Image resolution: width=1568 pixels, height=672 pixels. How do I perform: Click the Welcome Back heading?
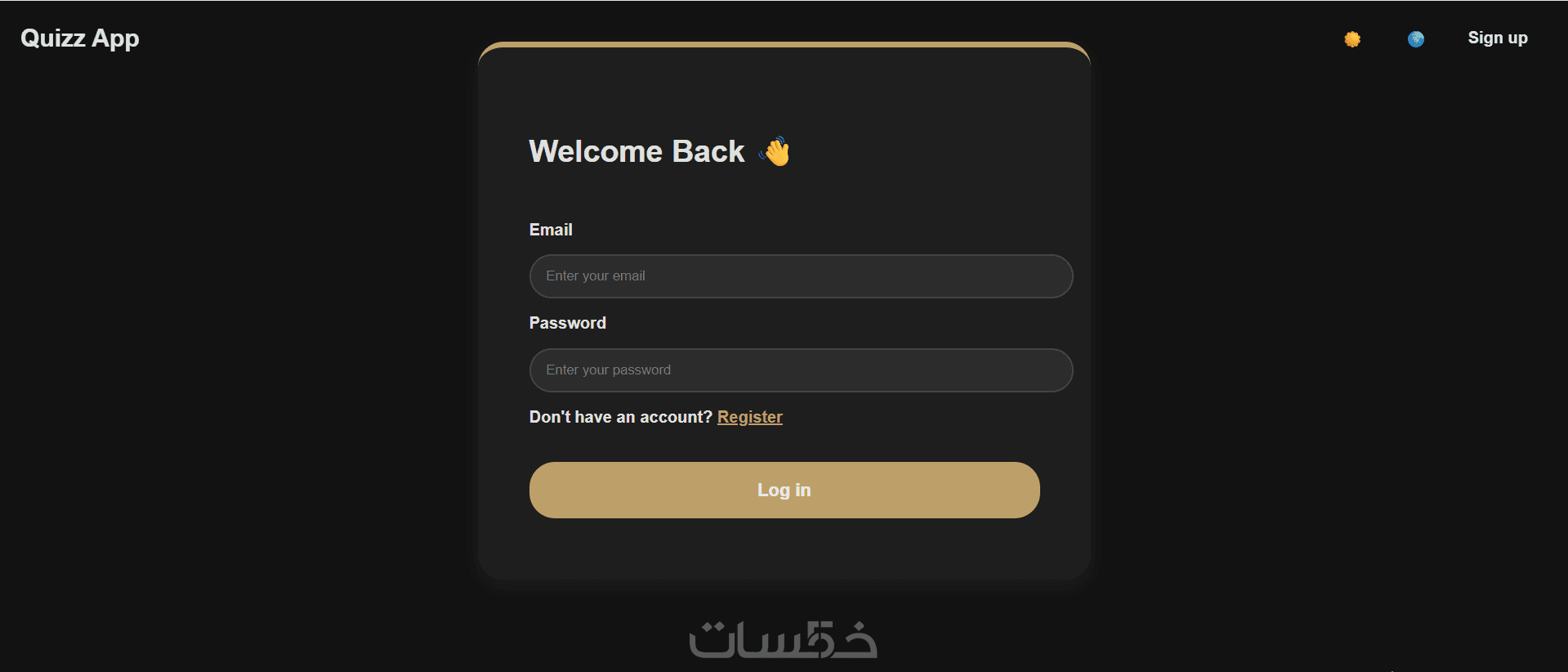[637, 151]
